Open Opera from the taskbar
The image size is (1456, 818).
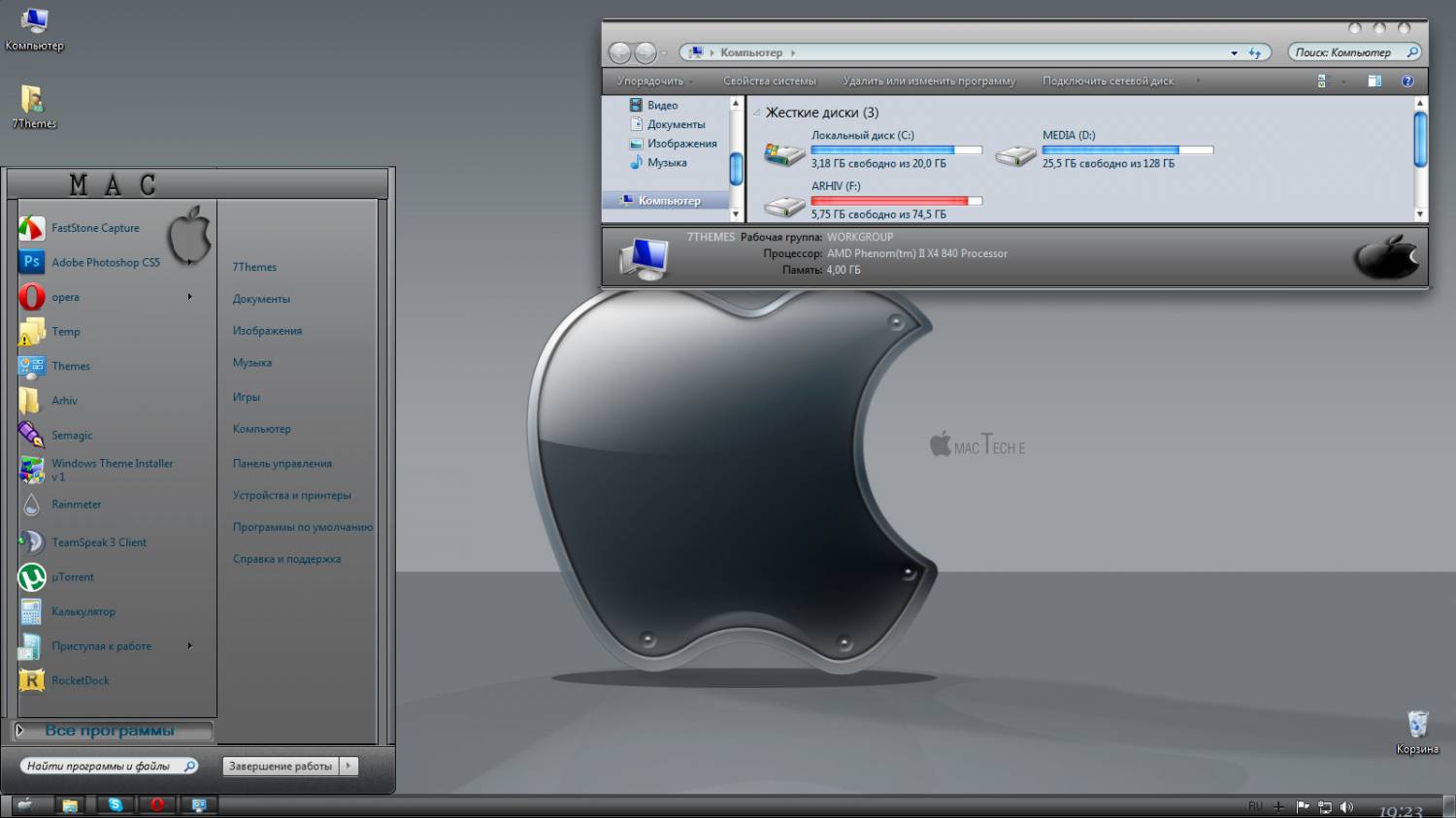(157, 804)
